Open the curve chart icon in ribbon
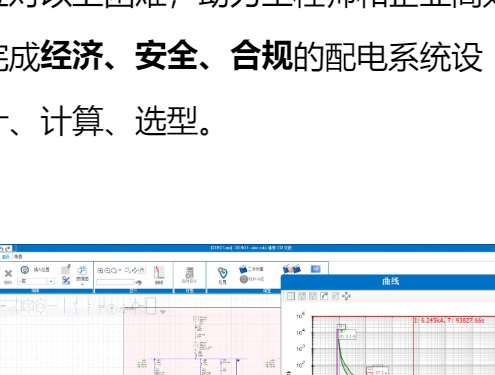This screenshot has height=375, width=495. point(159,273)
